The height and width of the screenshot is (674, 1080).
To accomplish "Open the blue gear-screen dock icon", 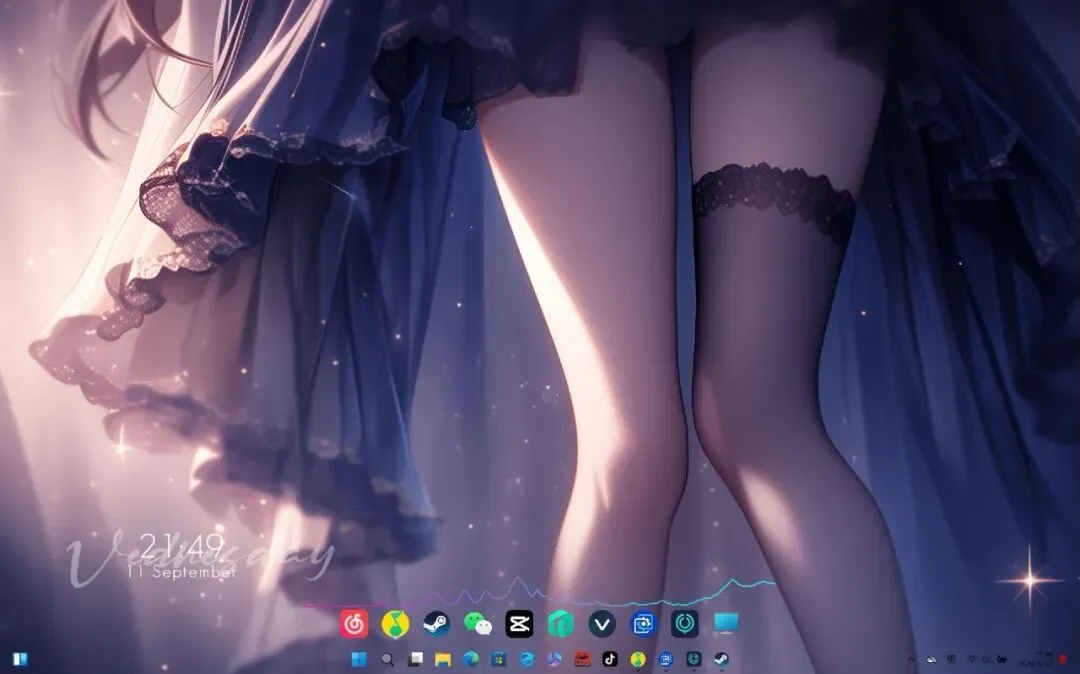I will coord(643,624).
